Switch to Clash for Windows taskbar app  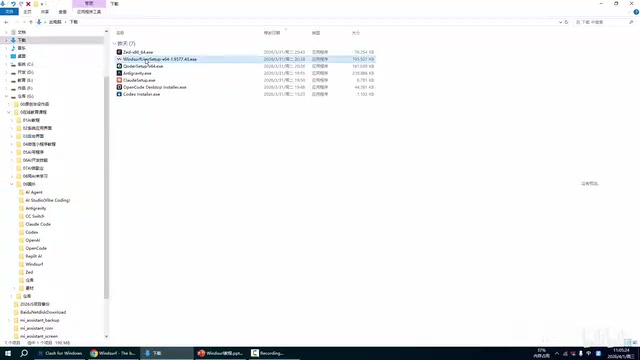[60, 353]
